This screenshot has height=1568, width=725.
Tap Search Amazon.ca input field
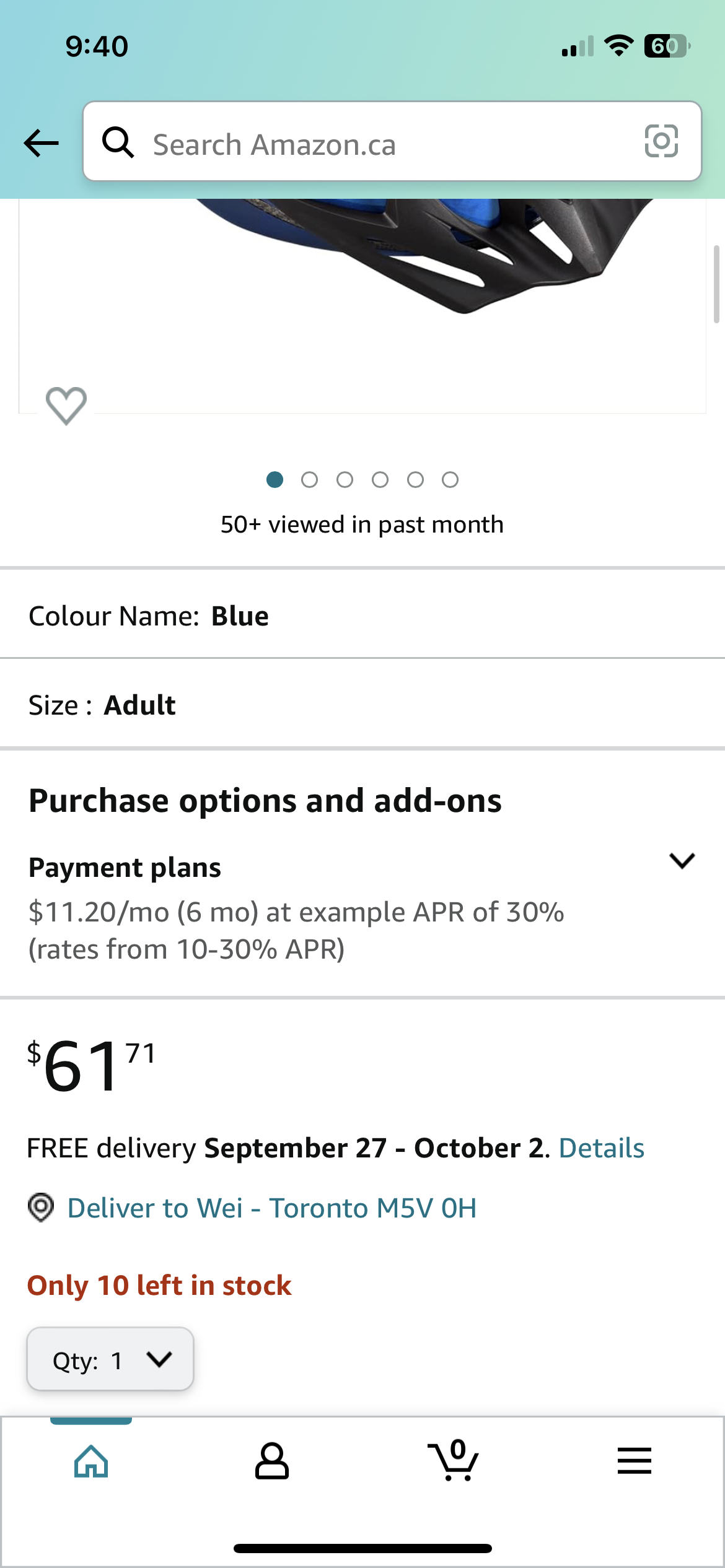[x=392, y=141]
